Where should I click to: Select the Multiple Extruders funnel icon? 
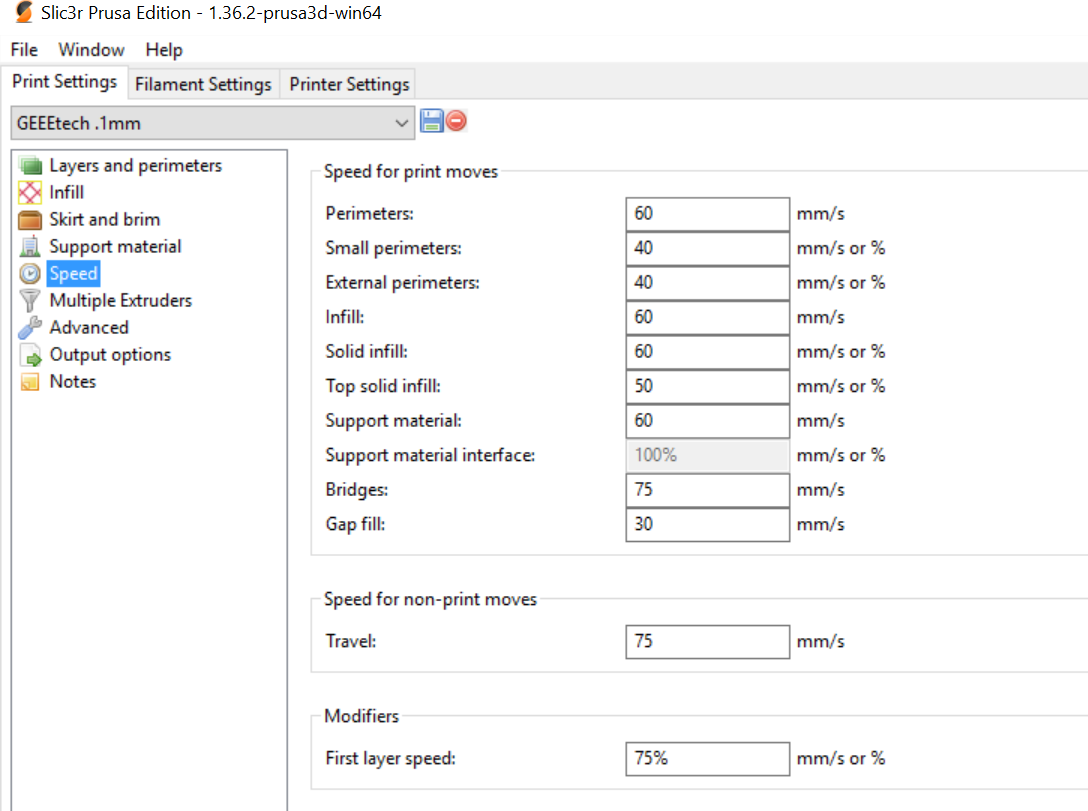(x=30, y=301)
